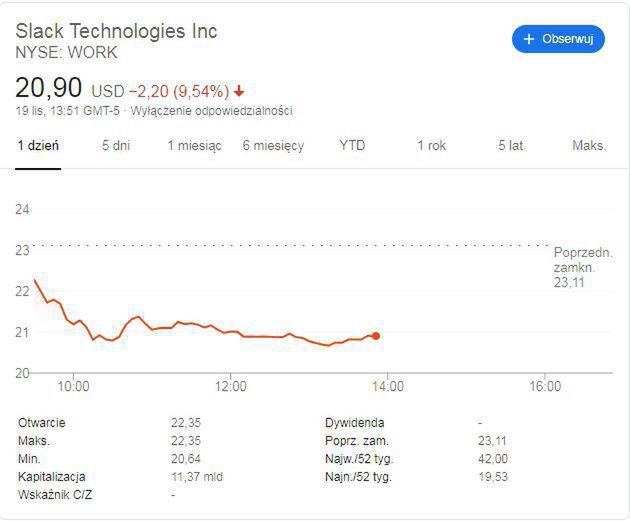Screen dimensions: 630x521
Task: Click the 12:00 time axis label
Action: [x=231, y=386]
